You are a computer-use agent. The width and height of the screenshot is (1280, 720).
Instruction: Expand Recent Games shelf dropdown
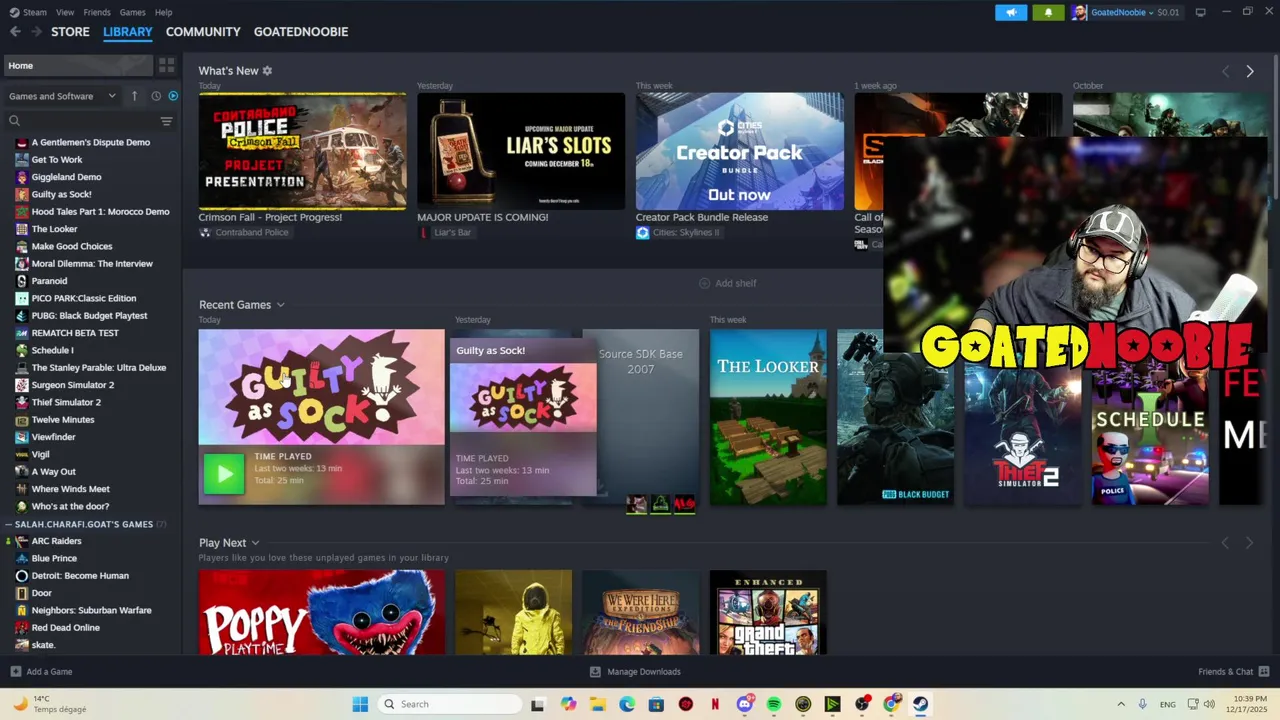[281, 305]
